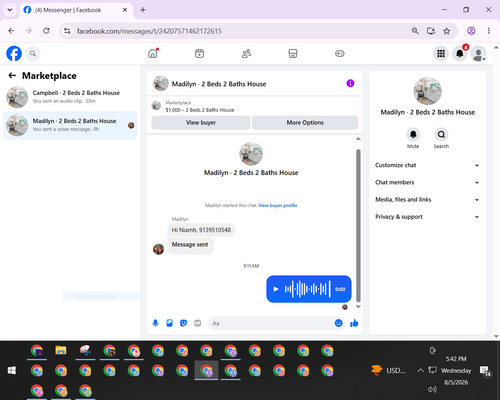Viewport: 500px width, 400px height.
Task: Click the chat scrollbar down arrow
Action: tap(358, 307)
